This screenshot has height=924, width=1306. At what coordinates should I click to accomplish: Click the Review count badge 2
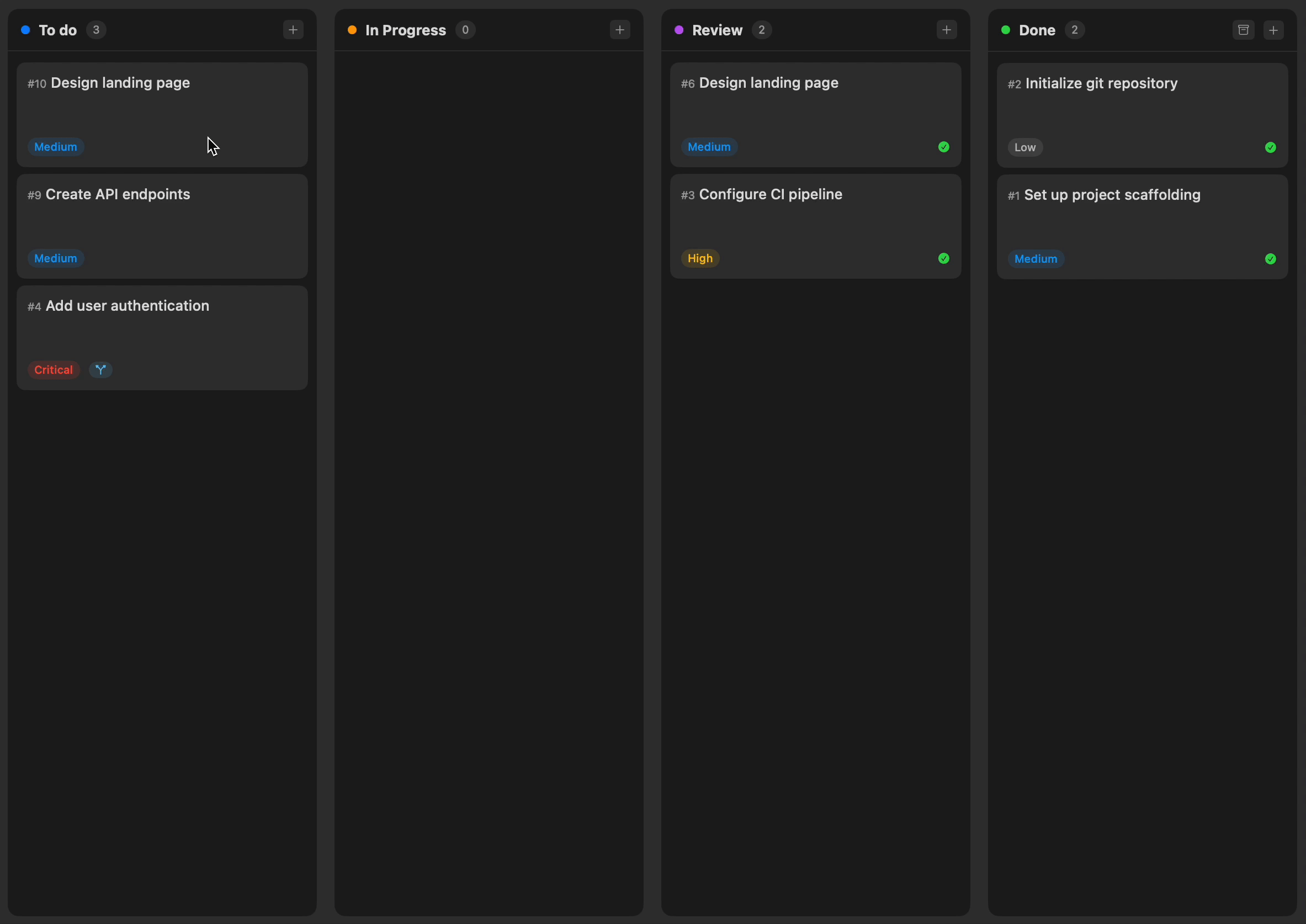(x=762, y=30)
